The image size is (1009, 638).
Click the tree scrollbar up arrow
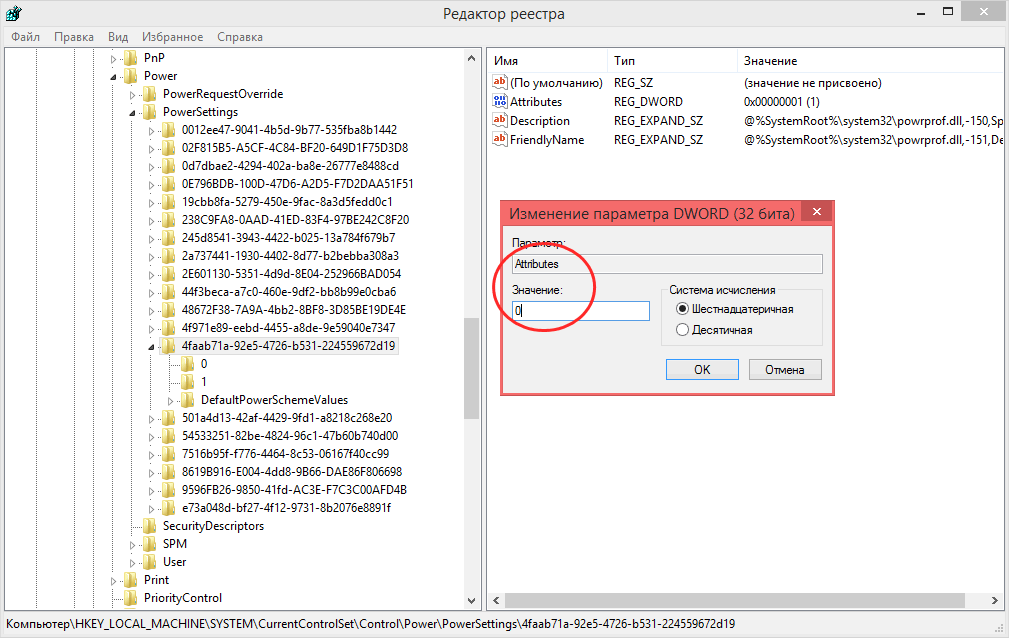coord(472,58)
